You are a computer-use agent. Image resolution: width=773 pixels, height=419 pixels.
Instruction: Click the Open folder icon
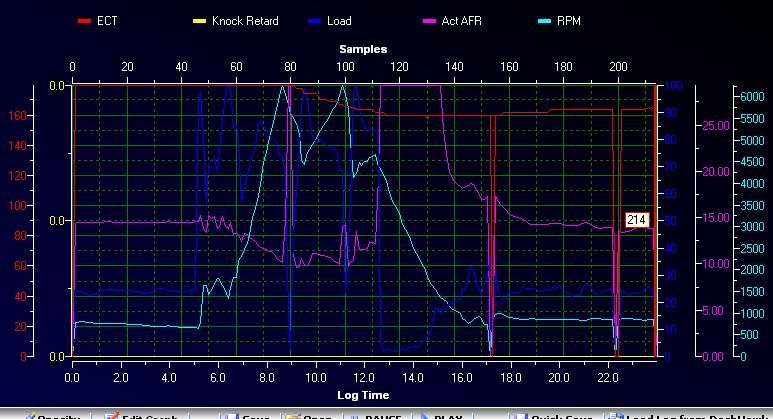tap(292, 415)
